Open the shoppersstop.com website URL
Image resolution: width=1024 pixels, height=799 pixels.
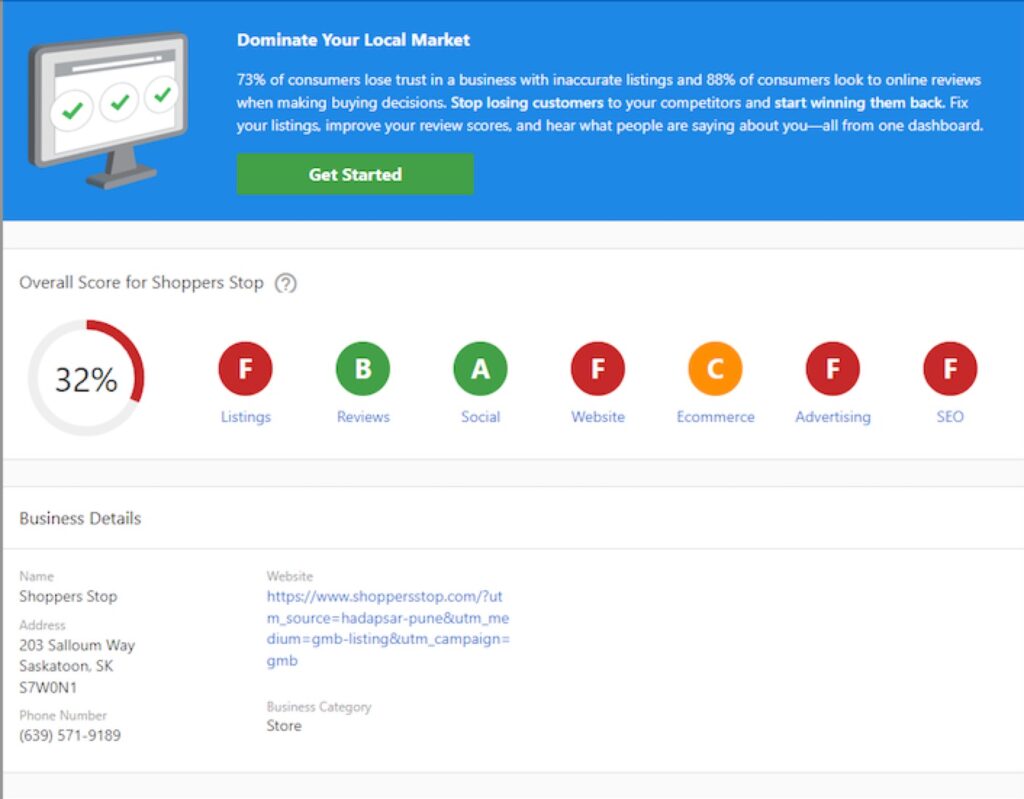tap(388, 628)
